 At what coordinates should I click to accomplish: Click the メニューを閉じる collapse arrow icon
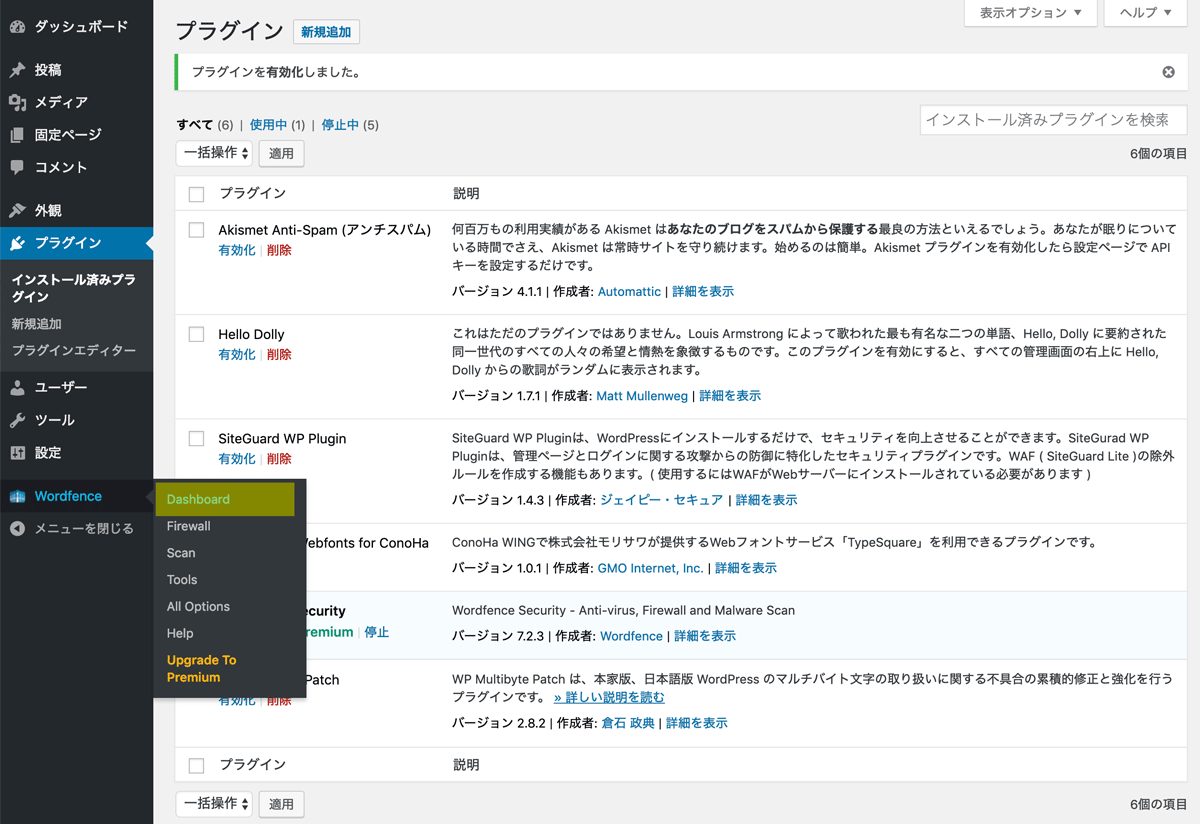point(17,528)
